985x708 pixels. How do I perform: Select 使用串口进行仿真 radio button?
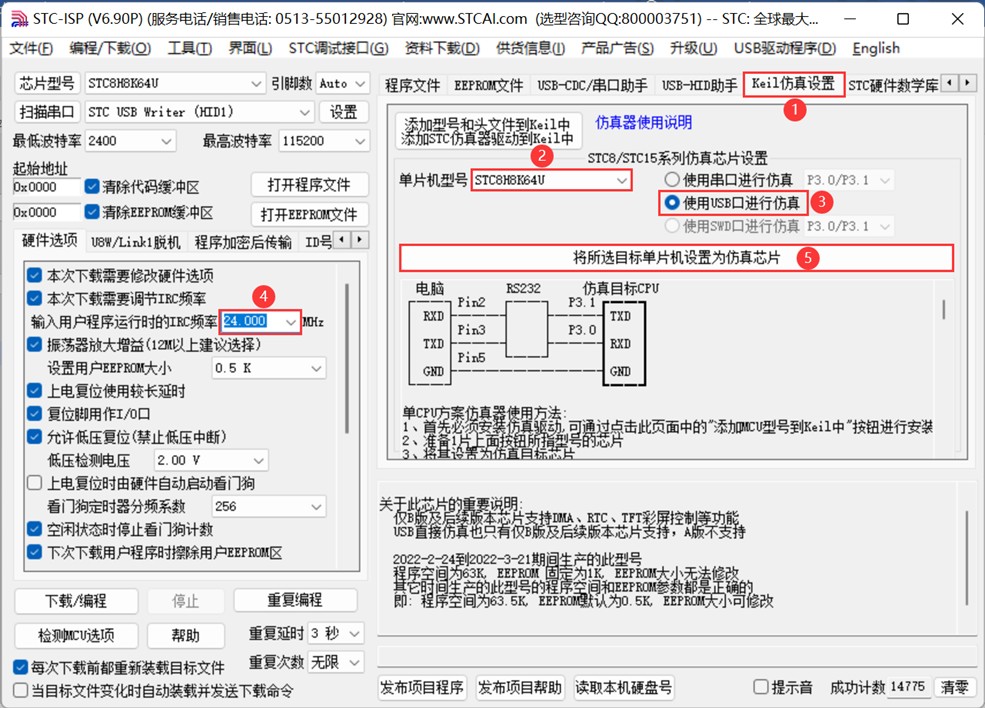pos(672,180)
